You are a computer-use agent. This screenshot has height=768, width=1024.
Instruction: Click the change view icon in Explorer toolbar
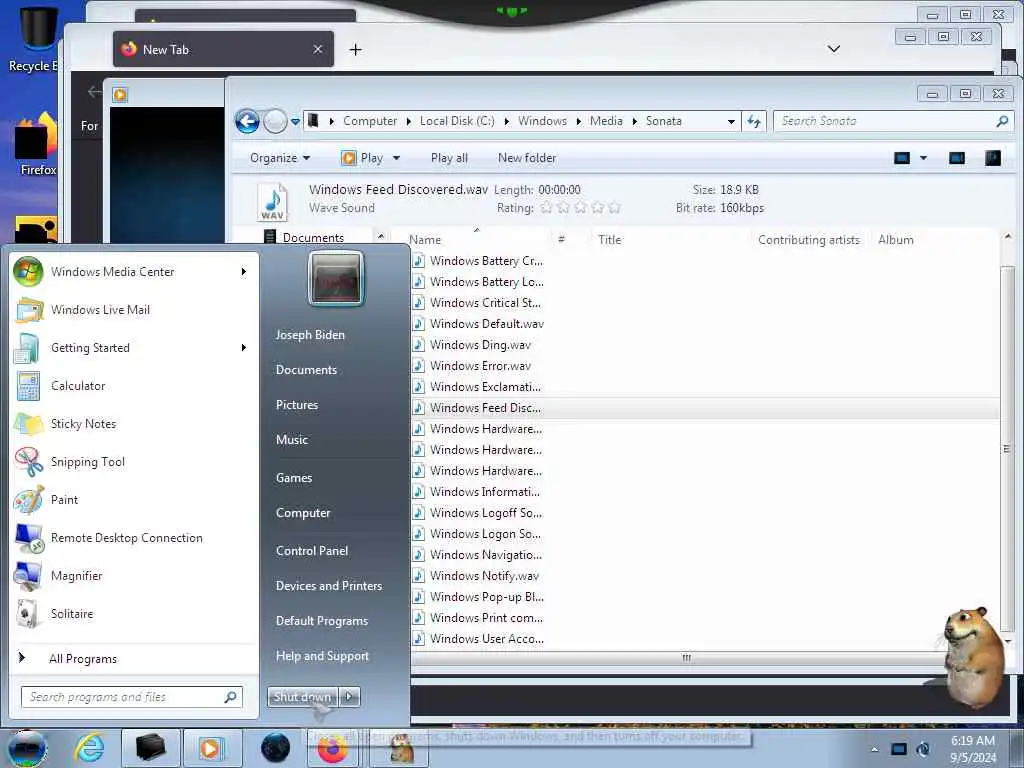[x=902, y=158]
